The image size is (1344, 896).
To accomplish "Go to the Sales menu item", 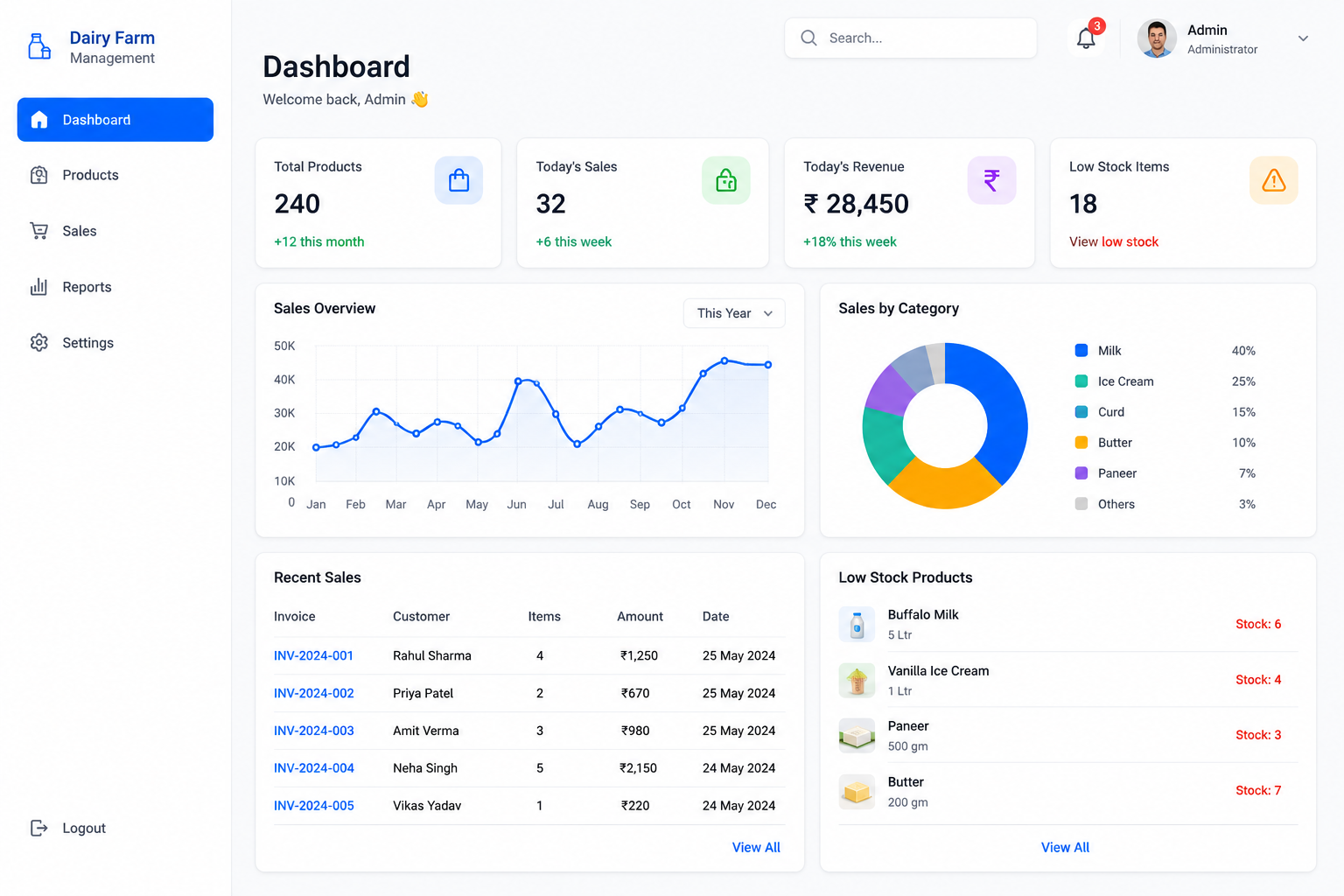I will [x=115, y=231].
